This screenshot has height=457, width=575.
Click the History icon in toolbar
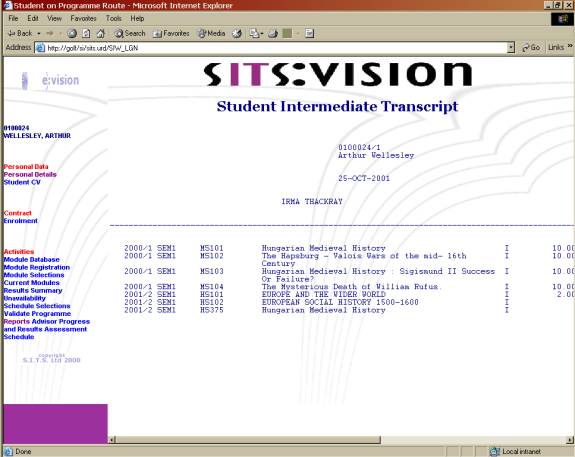click(x=237, y=33)
